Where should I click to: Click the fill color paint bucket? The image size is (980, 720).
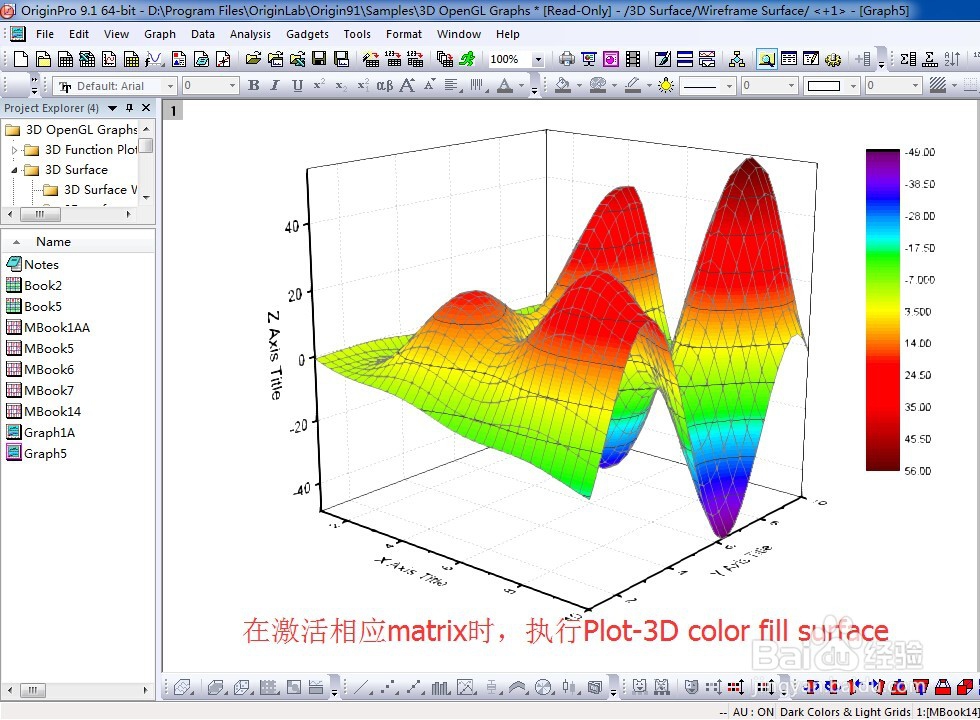[562, 86]
